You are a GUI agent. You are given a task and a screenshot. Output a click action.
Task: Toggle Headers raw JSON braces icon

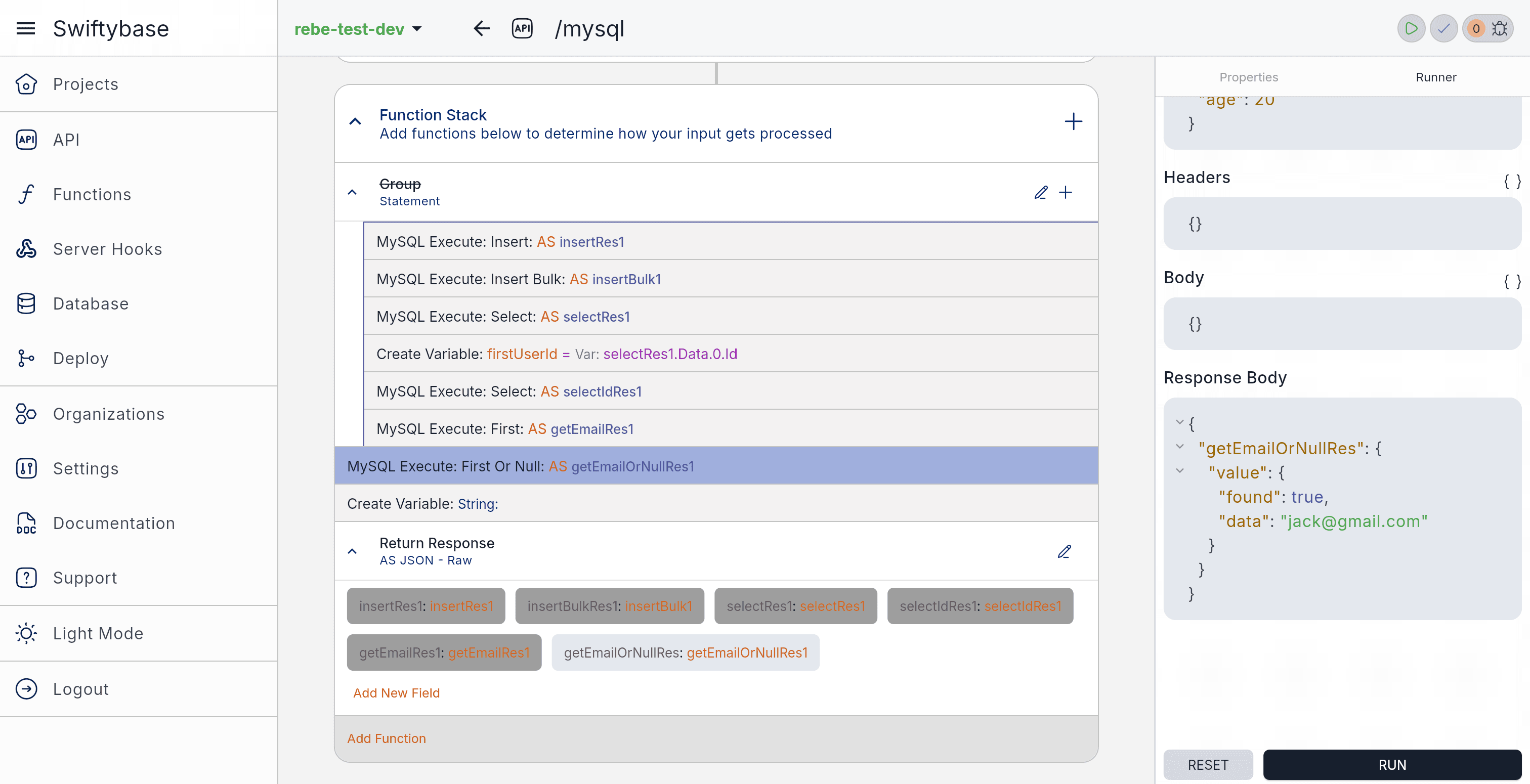tap(1512, 181)
